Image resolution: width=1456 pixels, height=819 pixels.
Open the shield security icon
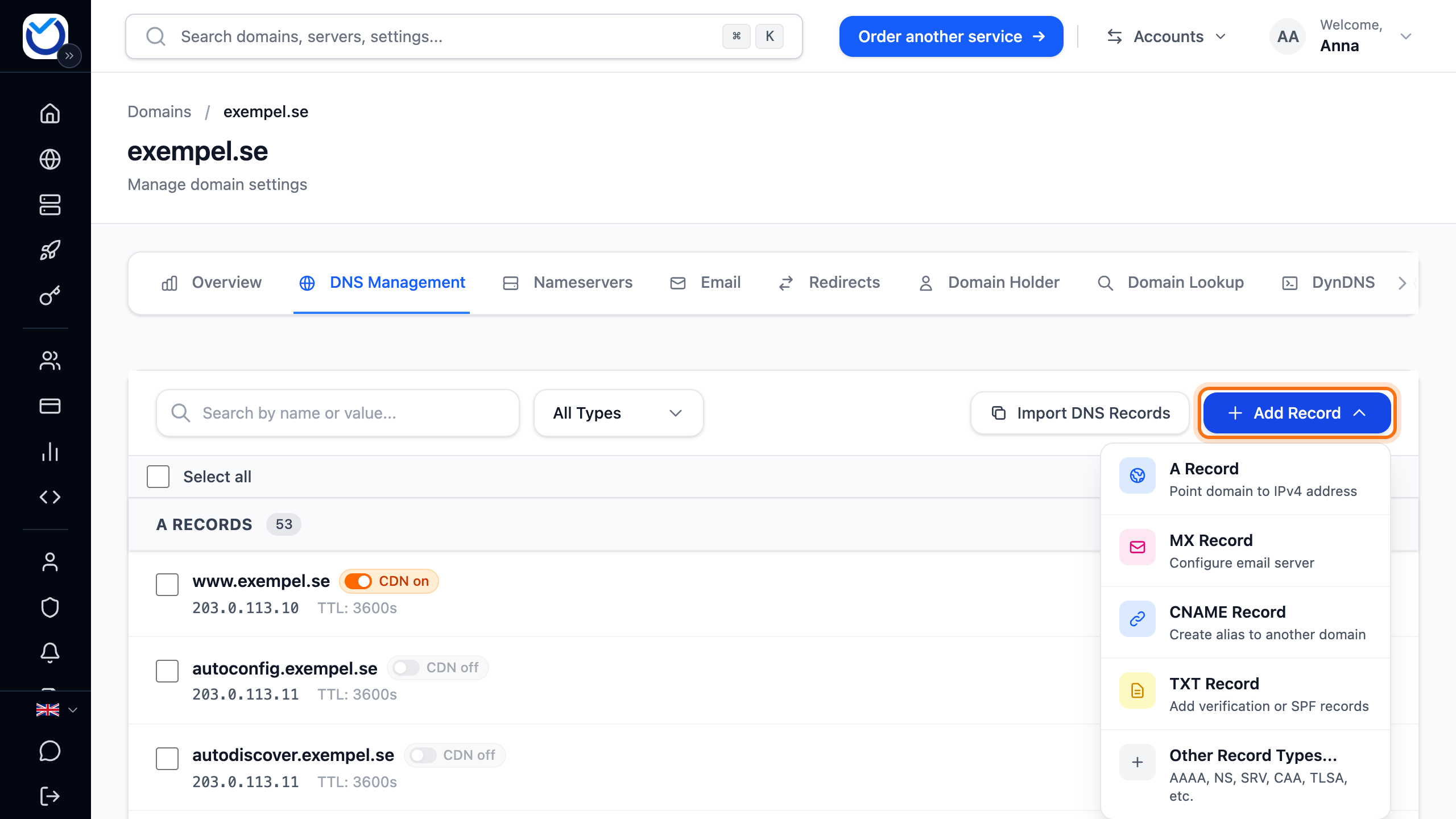click(x=50, y=607)
